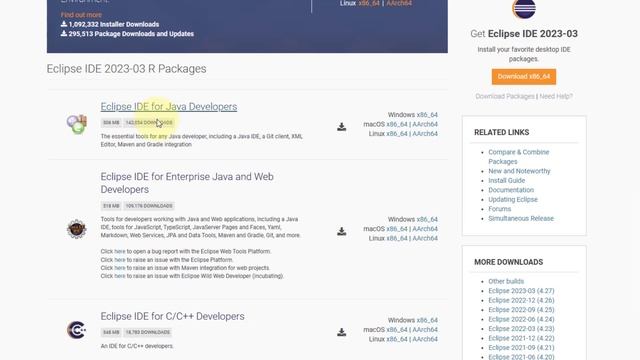Image resolution: width=640 pixels, height=360 pixels.
Task: Select macOS AArch64 for Enterprise Java package
Action: (x=425, y=229)
